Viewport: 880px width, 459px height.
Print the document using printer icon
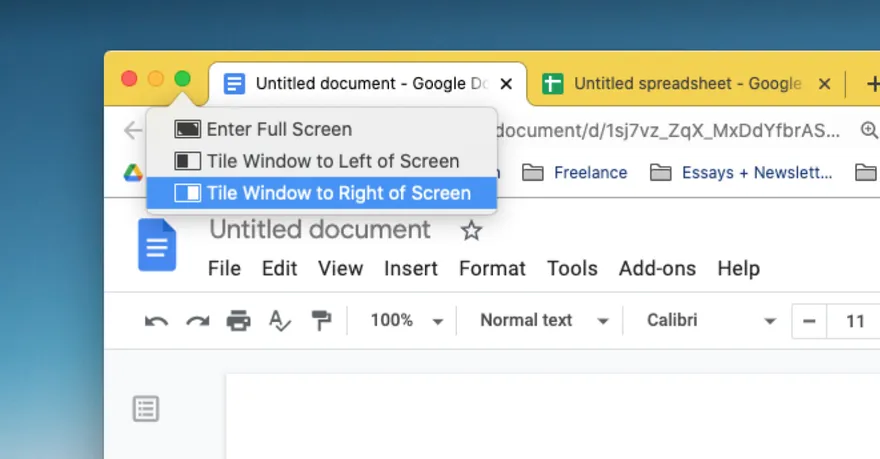238,321
